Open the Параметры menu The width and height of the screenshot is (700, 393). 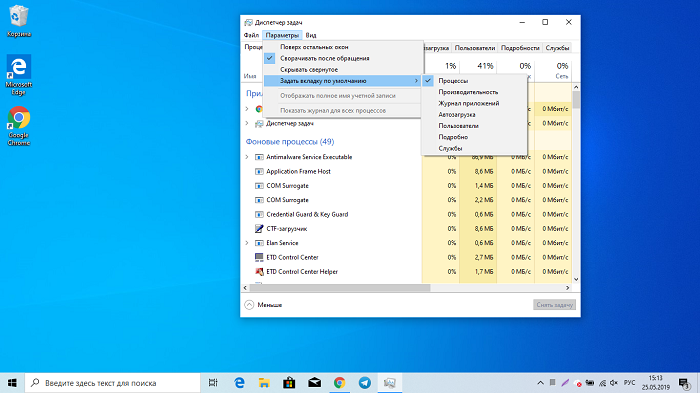[x=282, y=35]
